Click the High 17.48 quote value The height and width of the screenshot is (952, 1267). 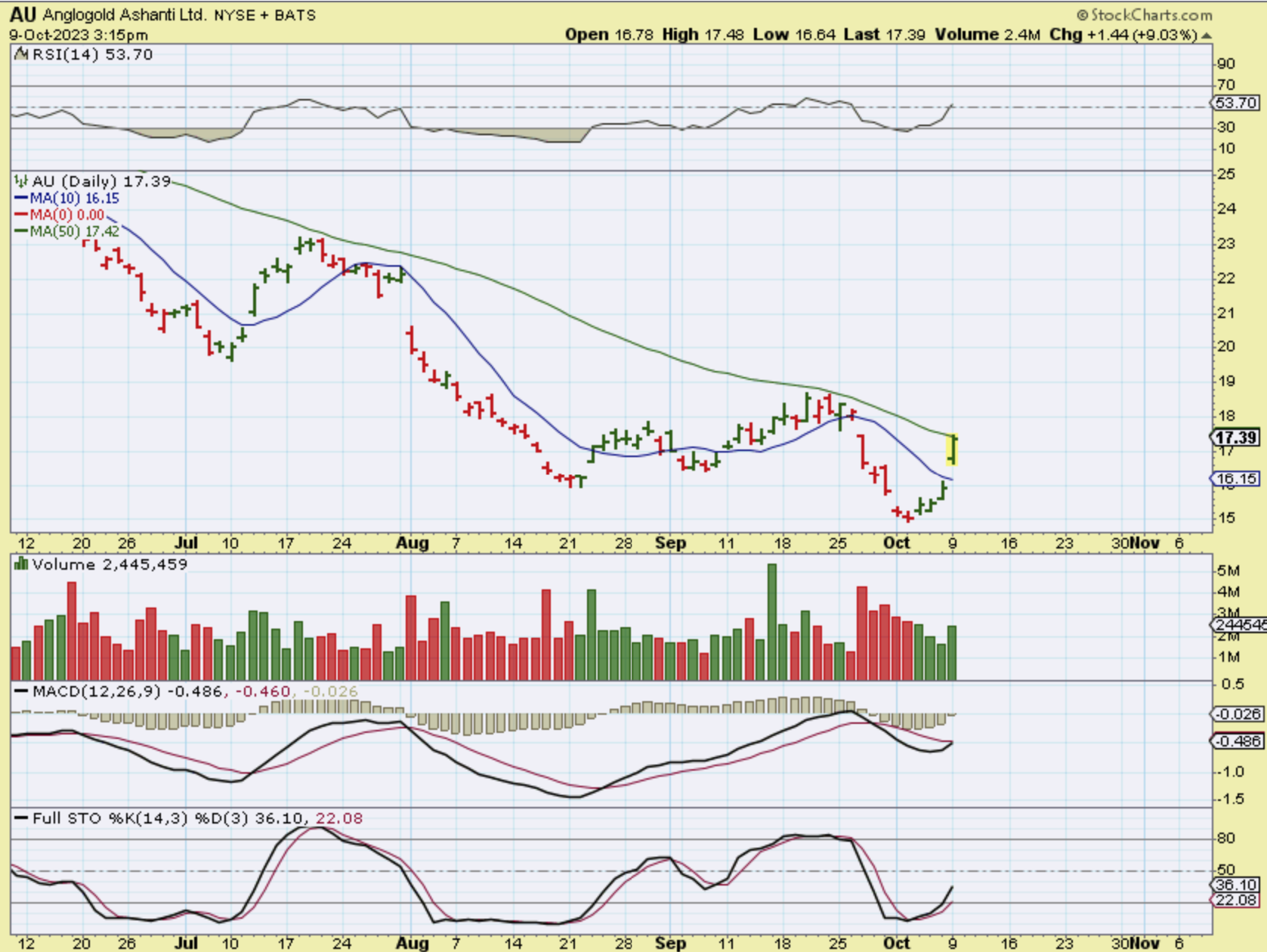(703, 35)
